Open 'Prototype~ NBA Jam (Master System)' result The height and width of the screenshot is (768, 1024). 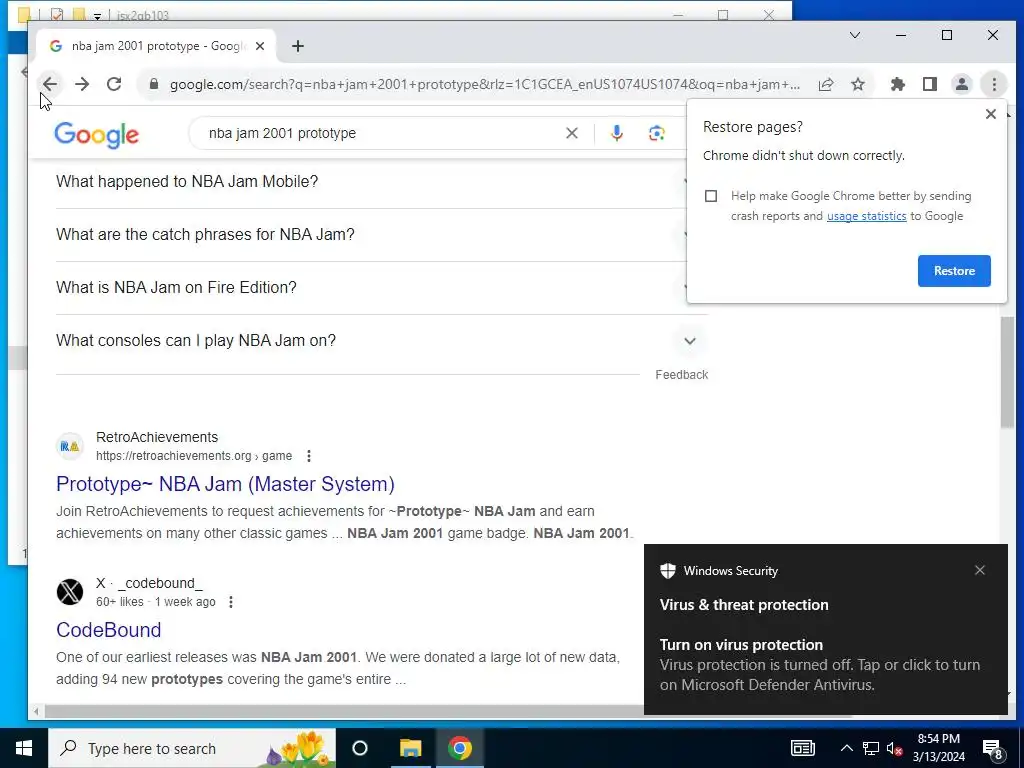[225, 484]
